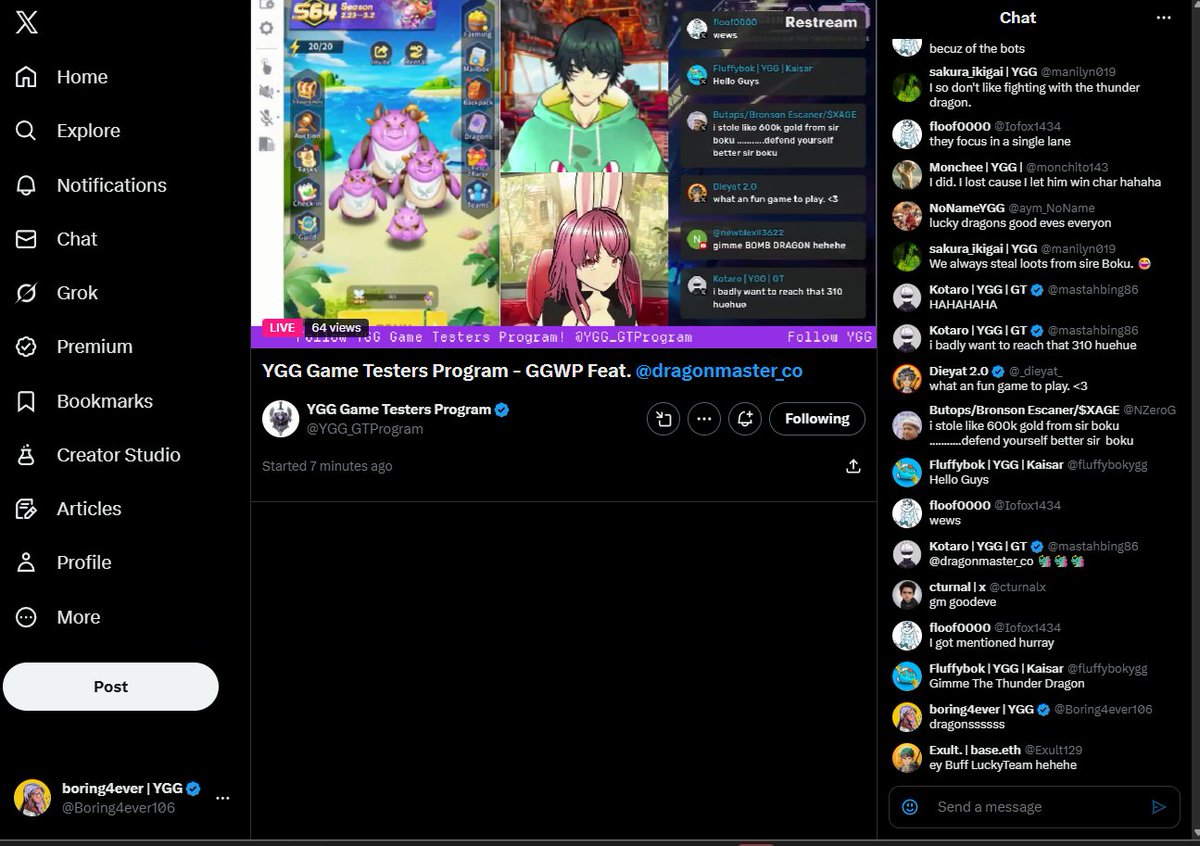The width and height of the screenshot is (1200, 846).
Task: Click the Guild icon in game stream
Action: 306,224
